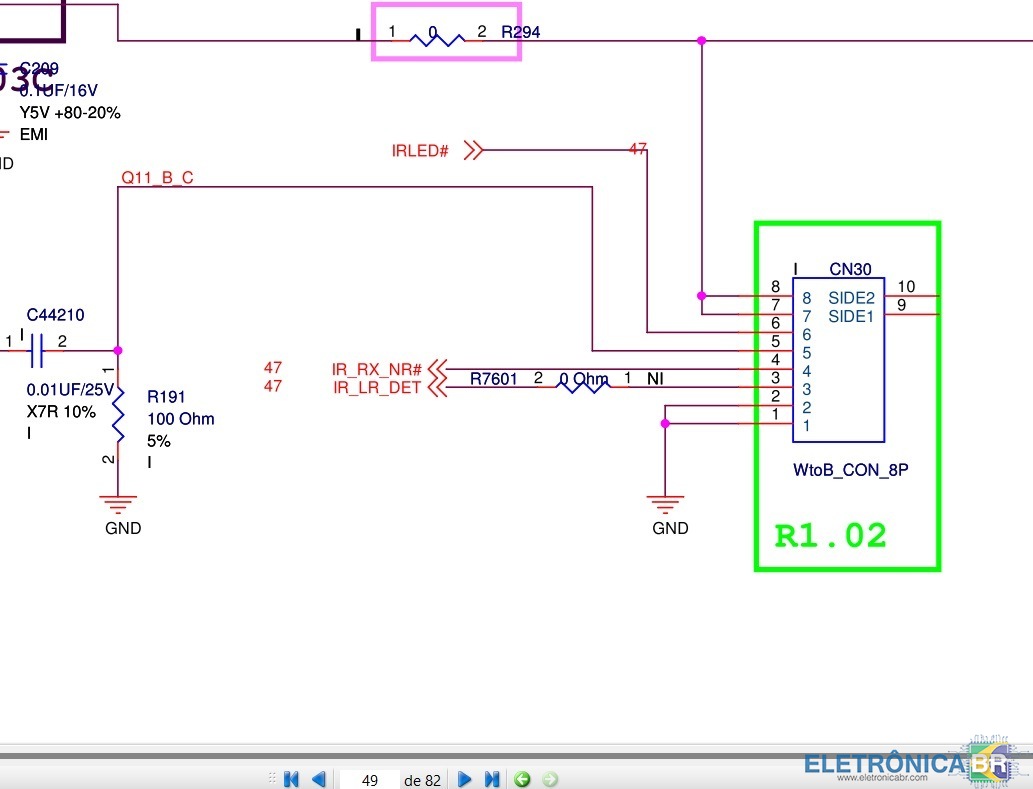Click the greyed-out next view arrow
The image size is (1033, 789).
point(549,779)
